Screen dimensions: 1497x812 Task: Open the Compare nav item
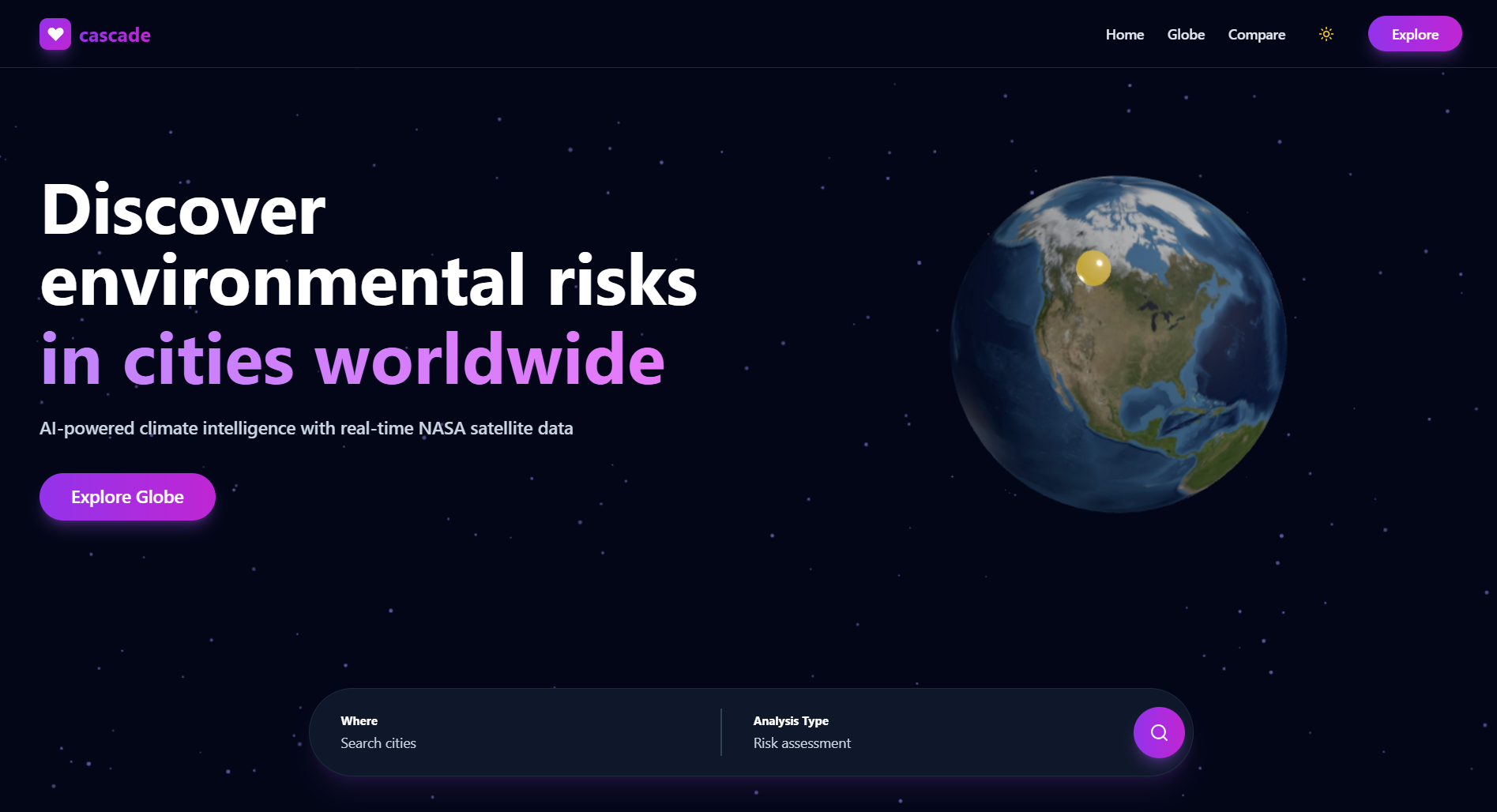(x=1256, y=34)
